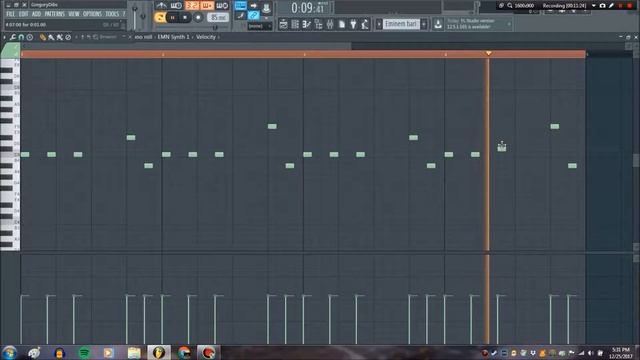Stop playback with the stop button

pyautogui.click(x=185, y=17)
